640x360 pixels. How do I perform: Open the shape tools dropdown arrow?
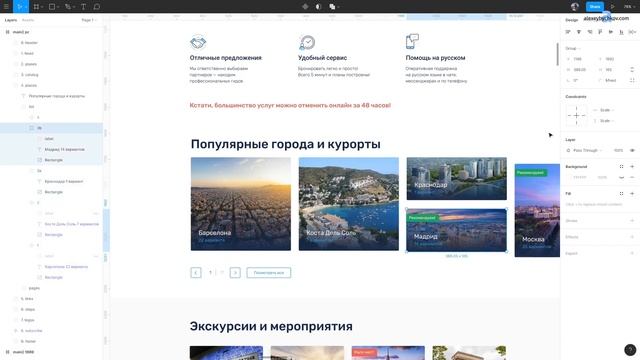(58, 7)
